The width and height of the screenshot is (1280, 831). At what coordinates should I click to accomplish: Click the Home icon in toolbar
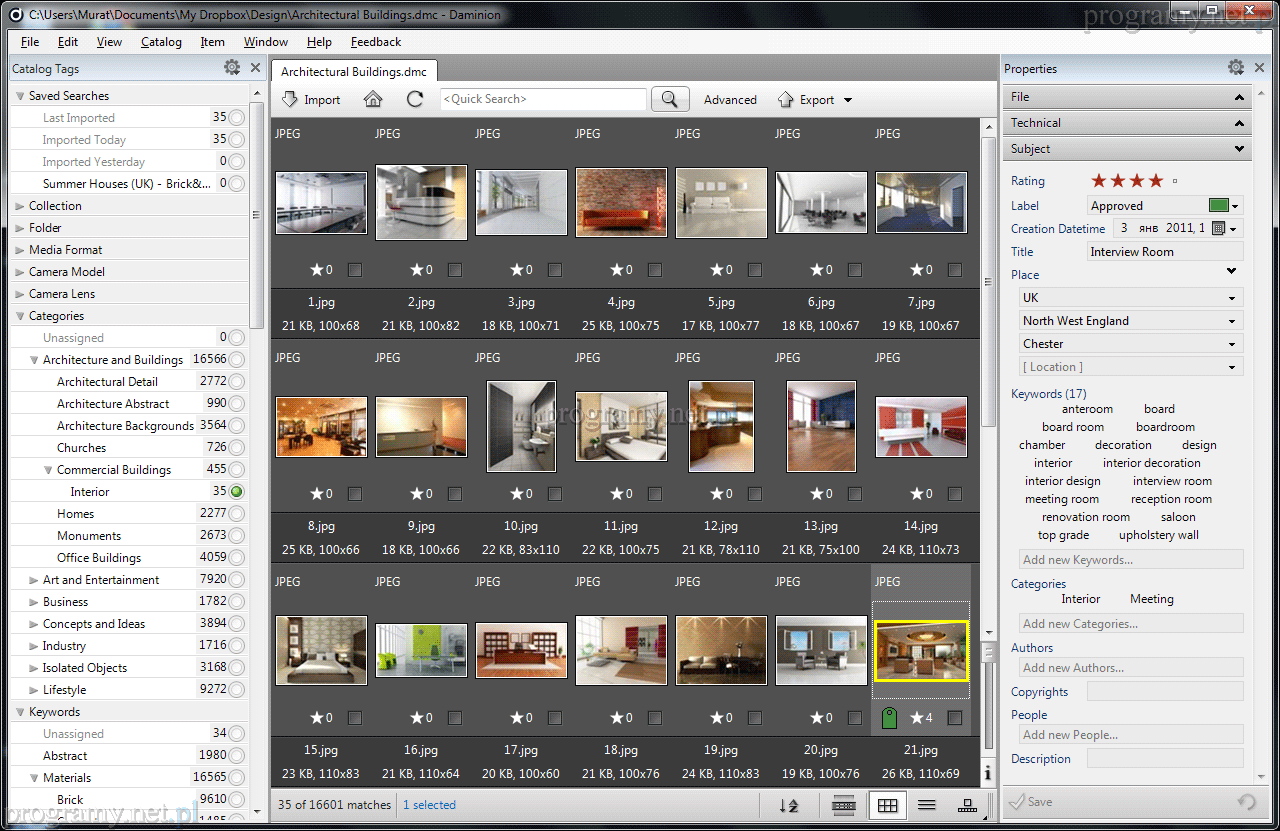click(x=373, y=99)
